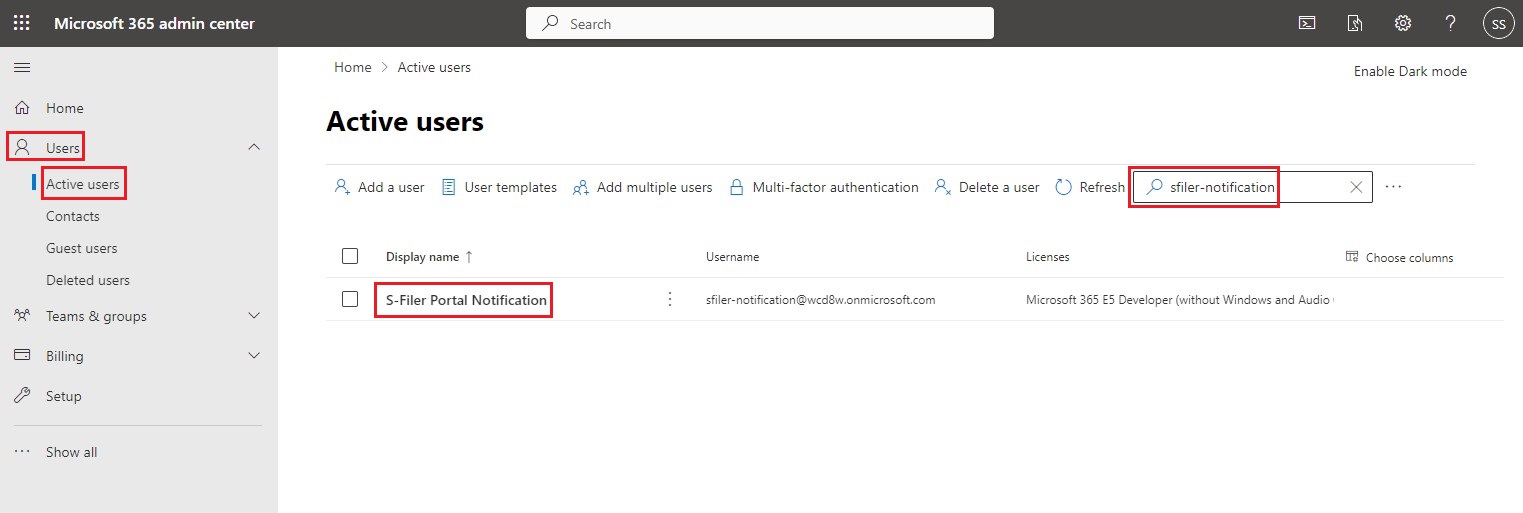
Task: Go to Home in left navigation
Action: coord(65,108)
